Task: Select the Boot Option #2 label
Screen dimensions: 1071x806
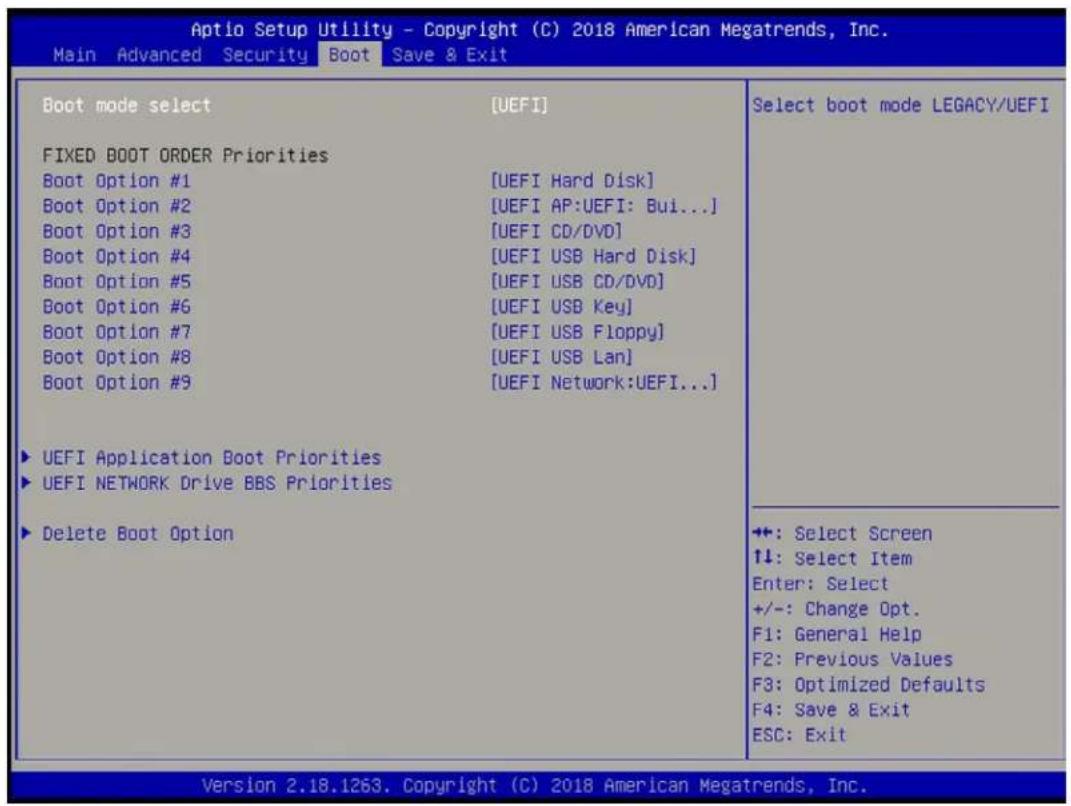Action: coord(116,206)
